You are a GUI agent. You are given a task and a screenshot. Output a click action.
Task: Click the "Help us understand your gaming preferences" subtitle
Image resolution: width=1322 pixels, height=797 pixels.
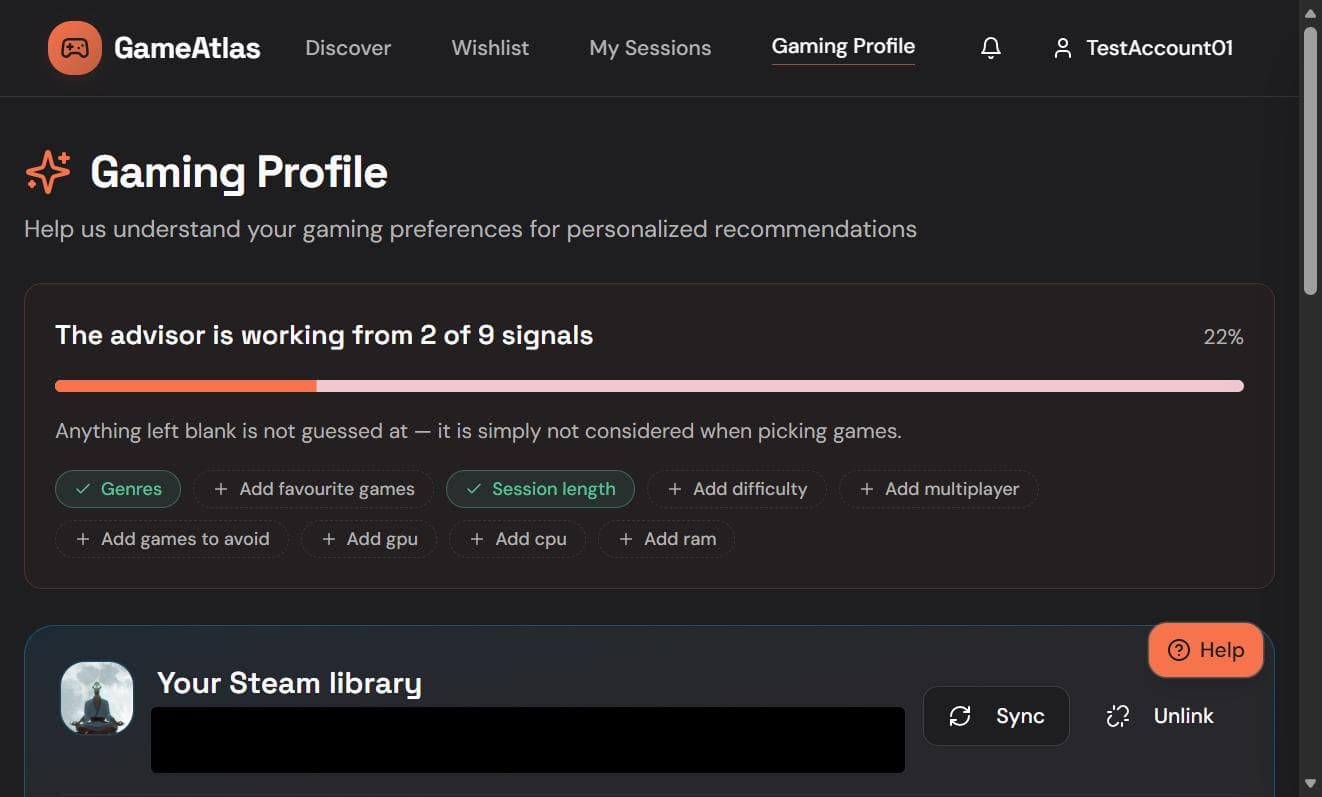coord(470,229)
